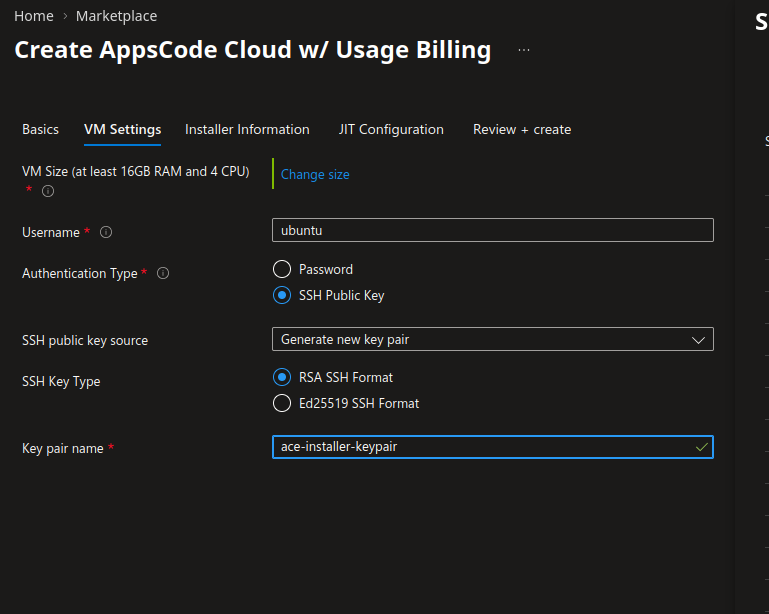This screenshot has height=614, width=769.
Task: Click the Change size link
Action: pos(315,174)
